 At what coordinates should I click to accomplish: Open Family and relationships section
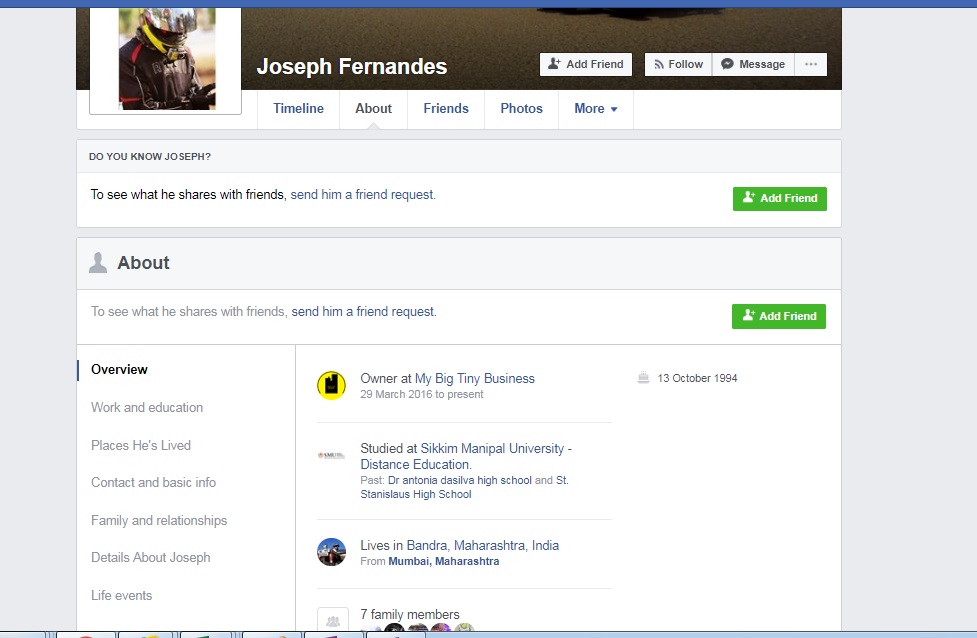pyautogui.click(x=159, y=520)
